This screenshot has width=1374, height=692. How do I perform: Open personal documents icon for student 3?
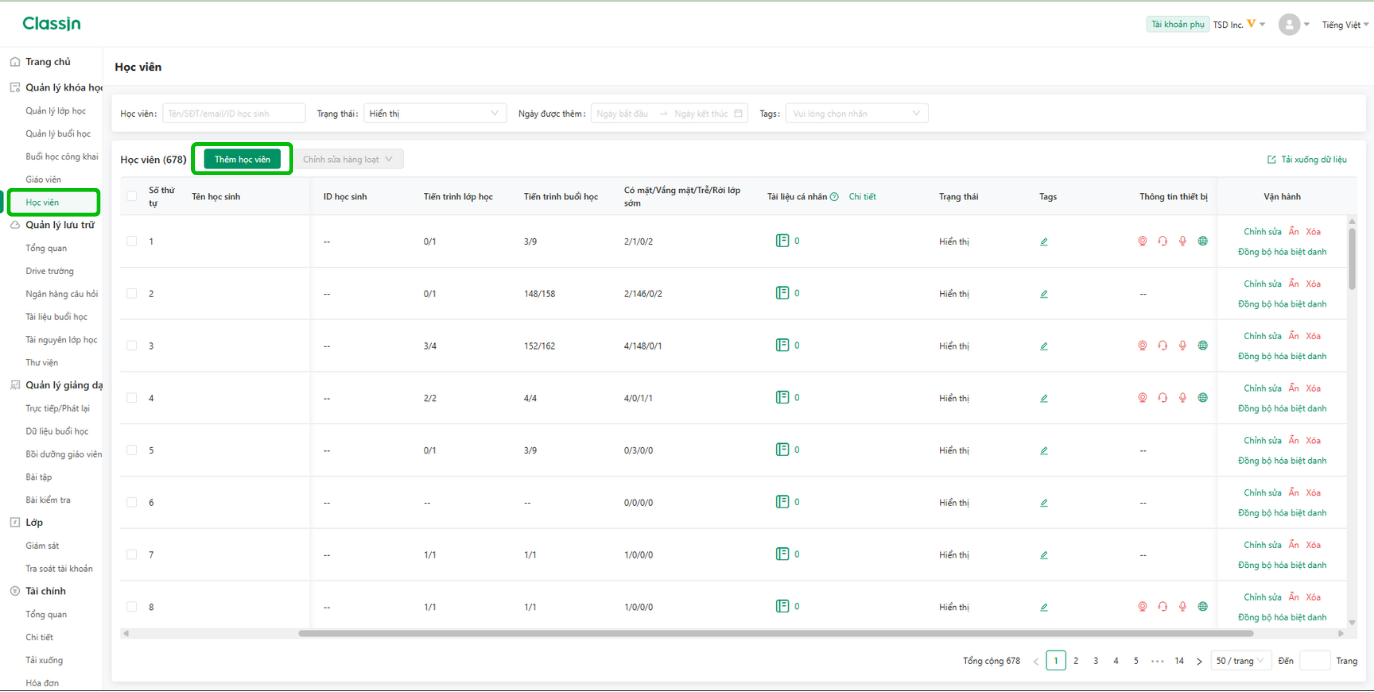pyautogui.click(x=783, y=345)
